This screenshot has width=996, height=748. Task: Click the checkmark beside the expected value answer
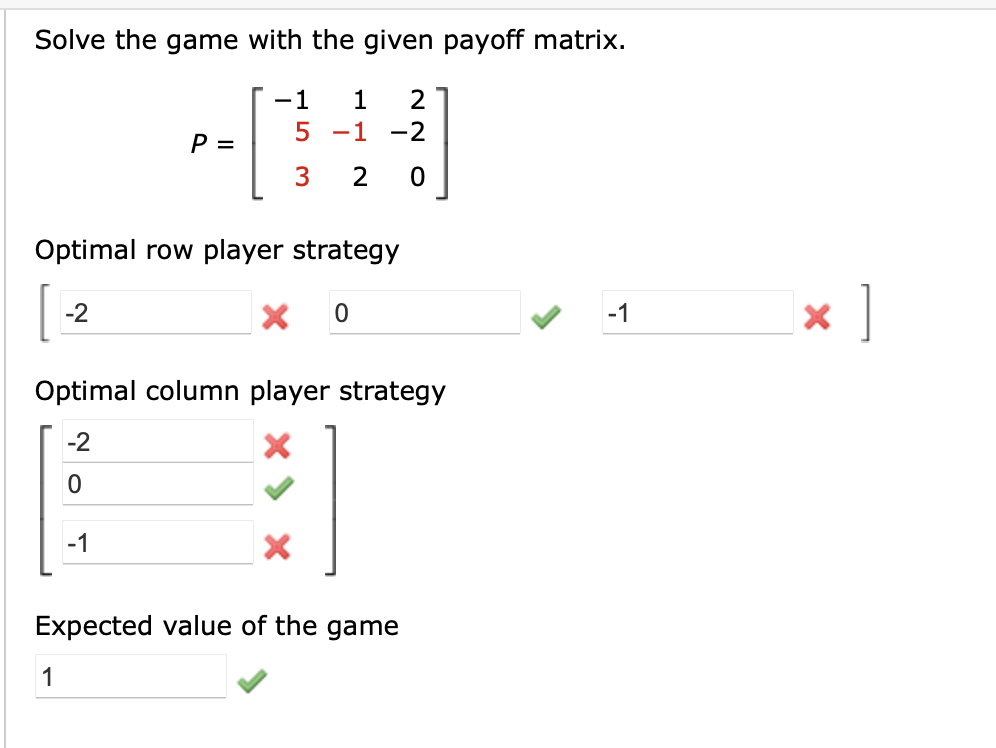(255, 677)
